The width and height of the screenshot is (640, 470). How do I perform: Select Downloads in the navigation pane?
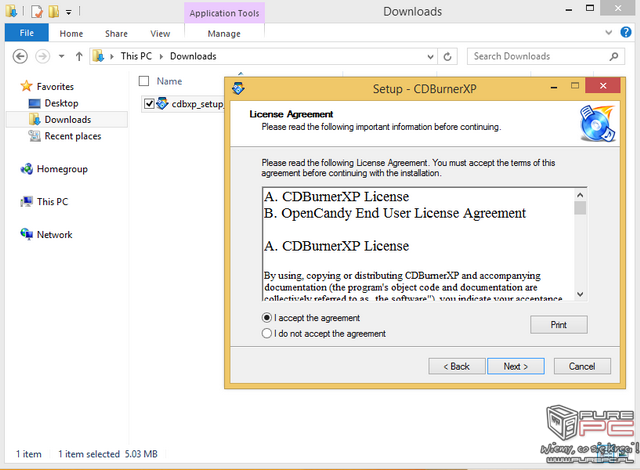click(x=68, y=120)
